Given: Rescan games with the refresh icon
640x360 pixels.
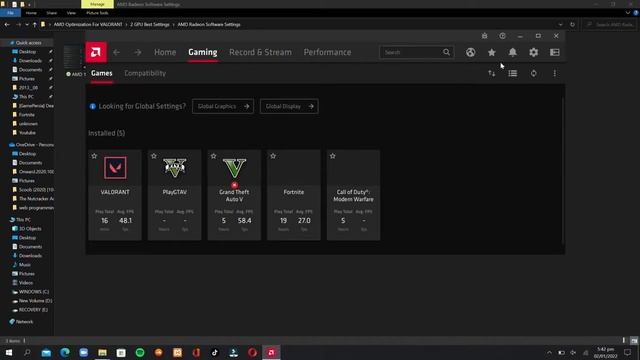Looking at the screenshot, I should click(533, 73).
